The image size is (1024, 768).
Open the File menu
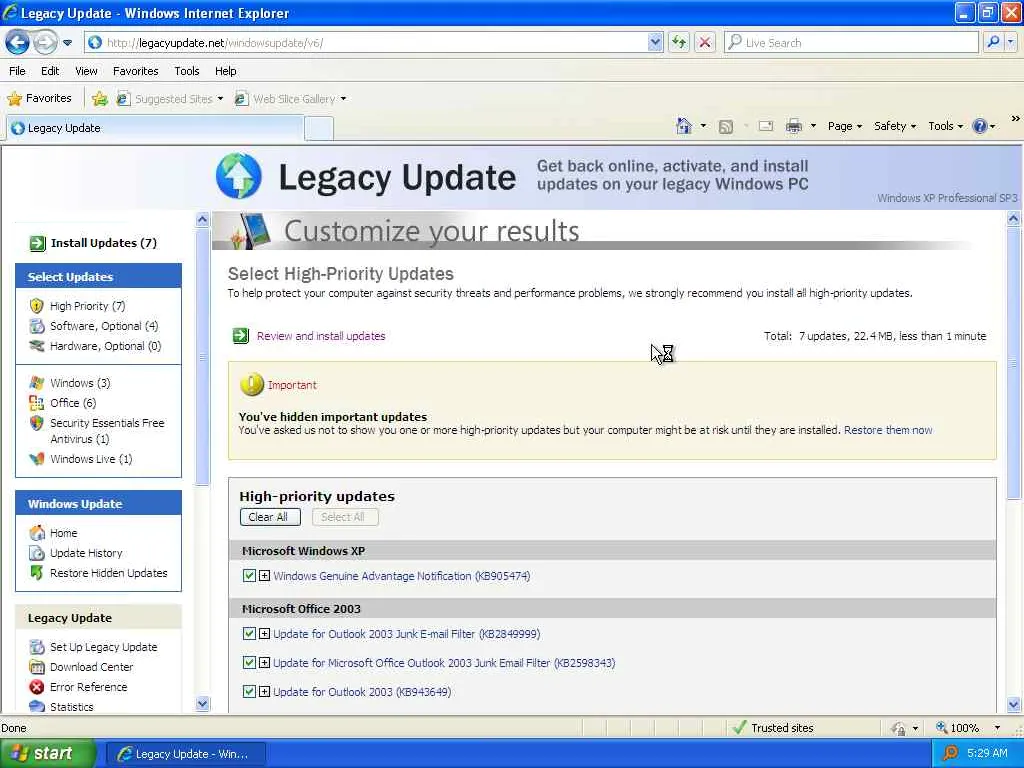(x=18, y=71)
